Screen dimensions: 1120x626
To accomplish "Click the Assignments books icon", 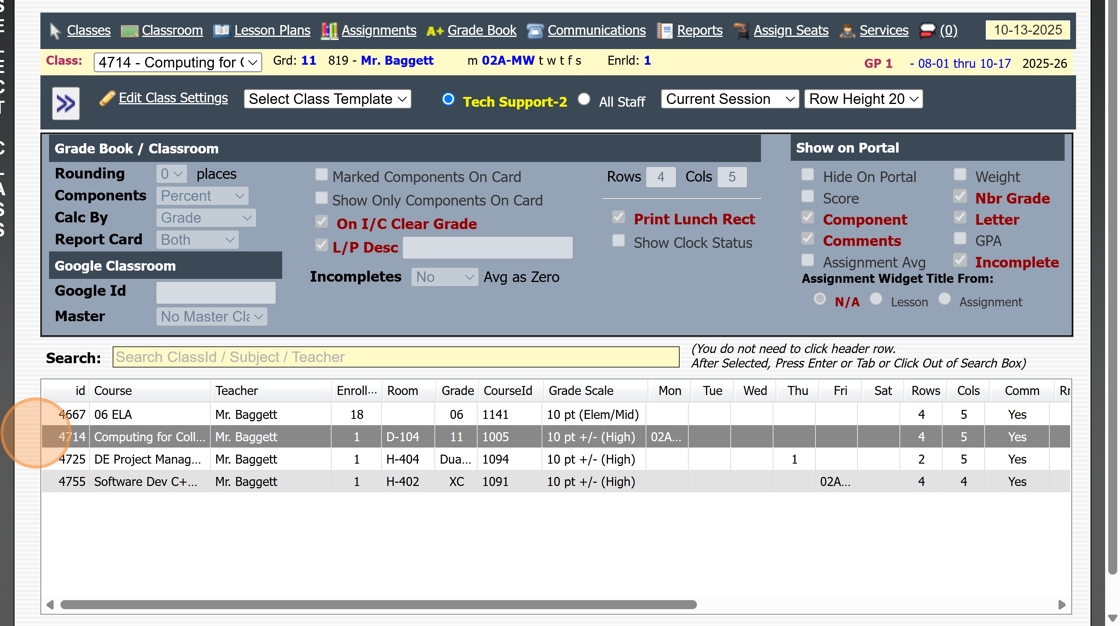I will 329,31.
